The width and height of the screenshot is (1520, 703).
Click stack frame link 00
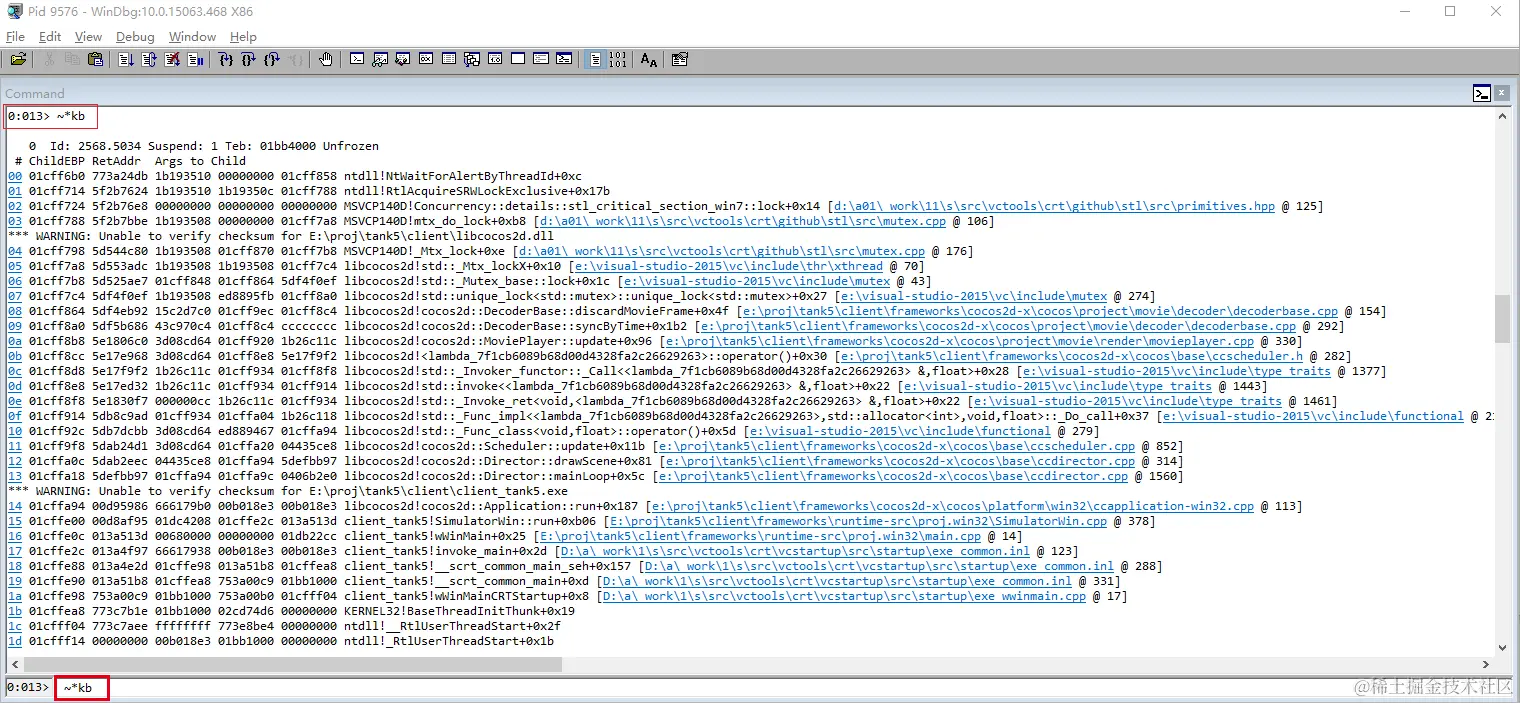tap(14, 176)
